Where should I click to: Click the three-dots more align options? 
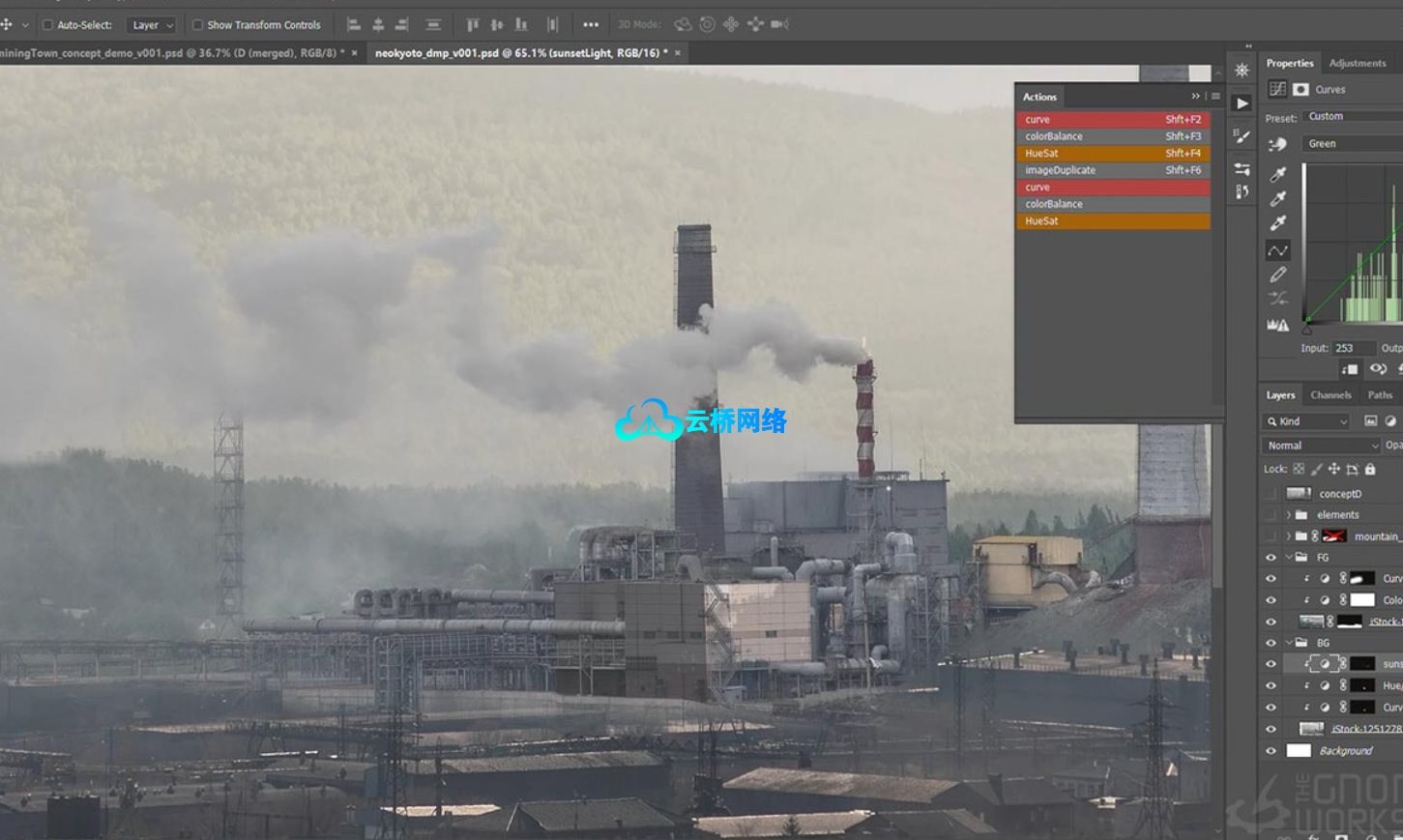coord(591,25)
